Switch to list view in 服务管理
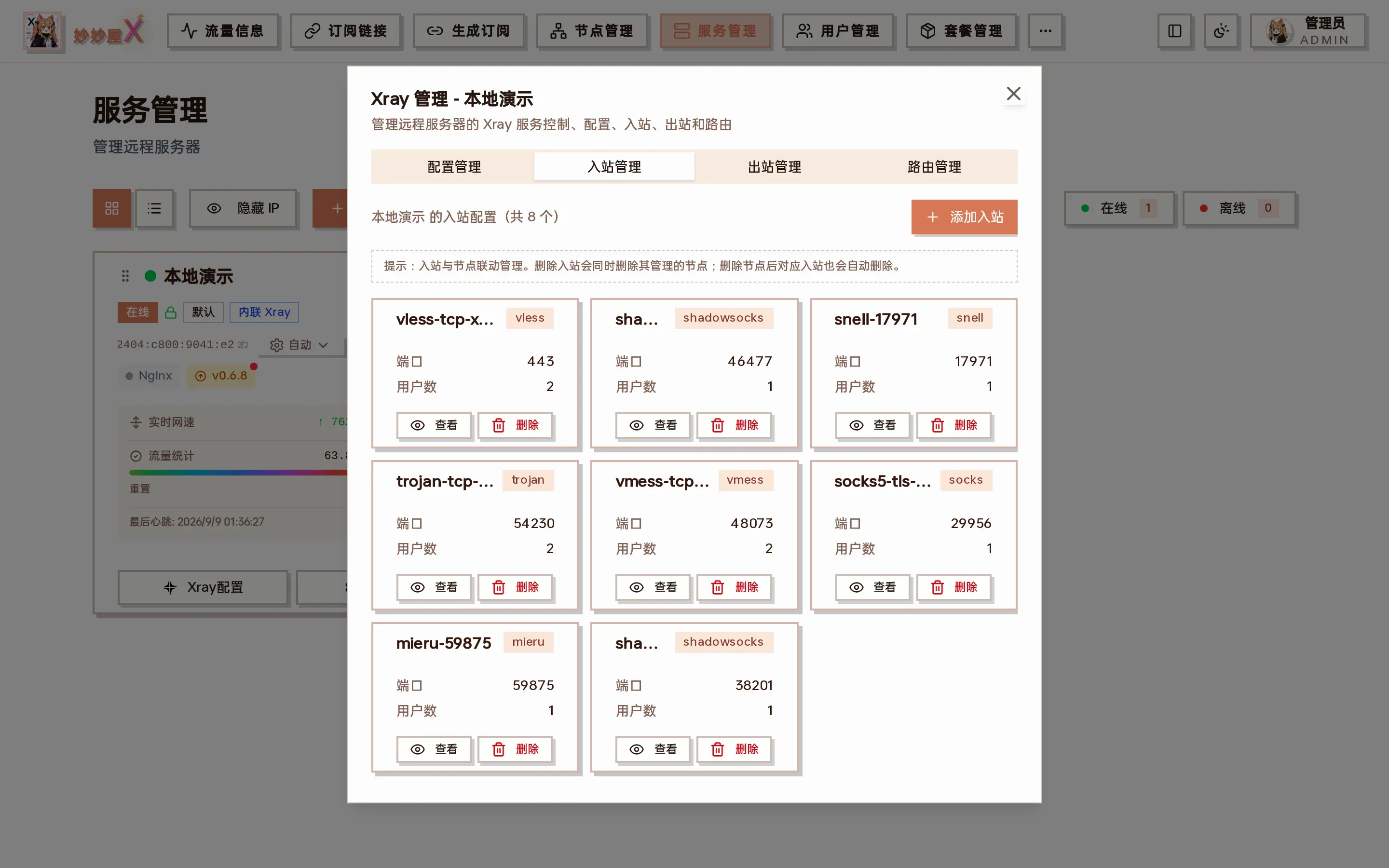Screen dimensions: 1389x868 tap(154, 208)
